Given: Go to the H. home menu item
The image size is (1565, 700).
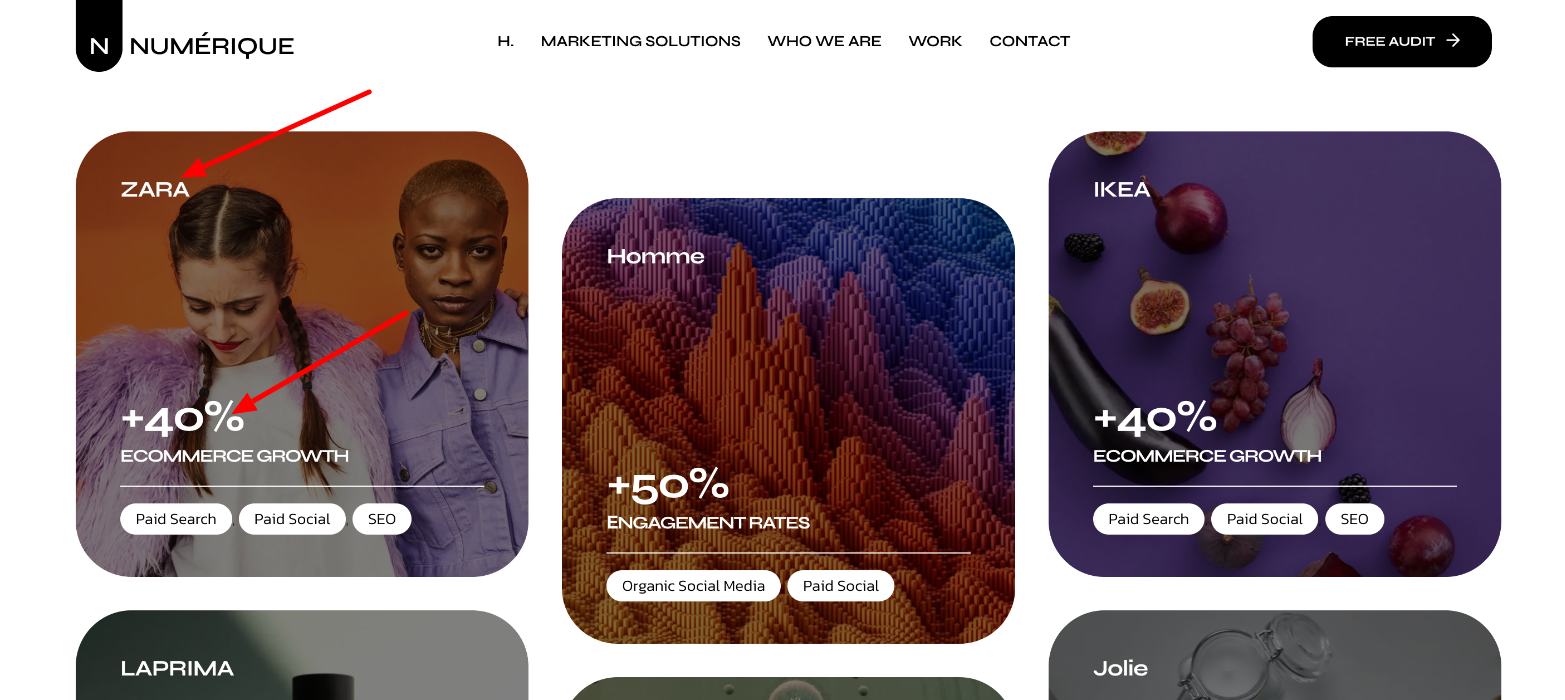Looking at the screenshot, I should (x=506, y=41).
